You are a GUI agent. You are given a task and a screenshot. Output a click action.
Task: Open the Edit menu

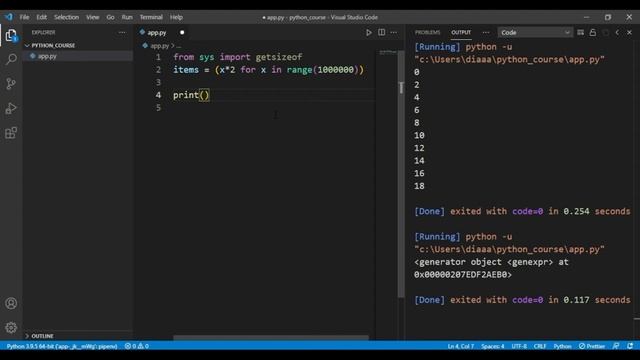(x=42, y=17)
